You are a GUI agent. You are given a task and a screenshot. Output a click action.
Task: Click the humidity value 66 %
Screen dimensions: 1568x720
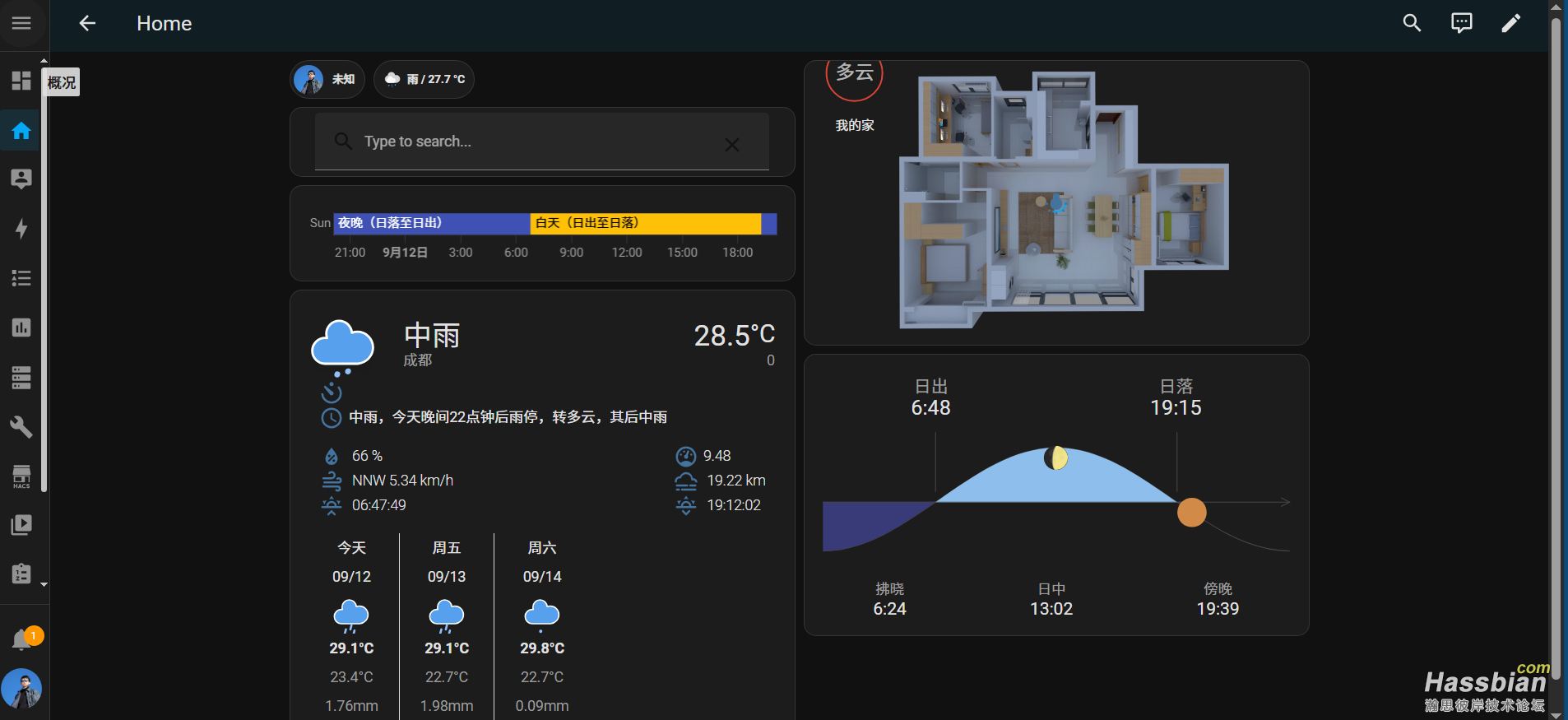[367, 456]
